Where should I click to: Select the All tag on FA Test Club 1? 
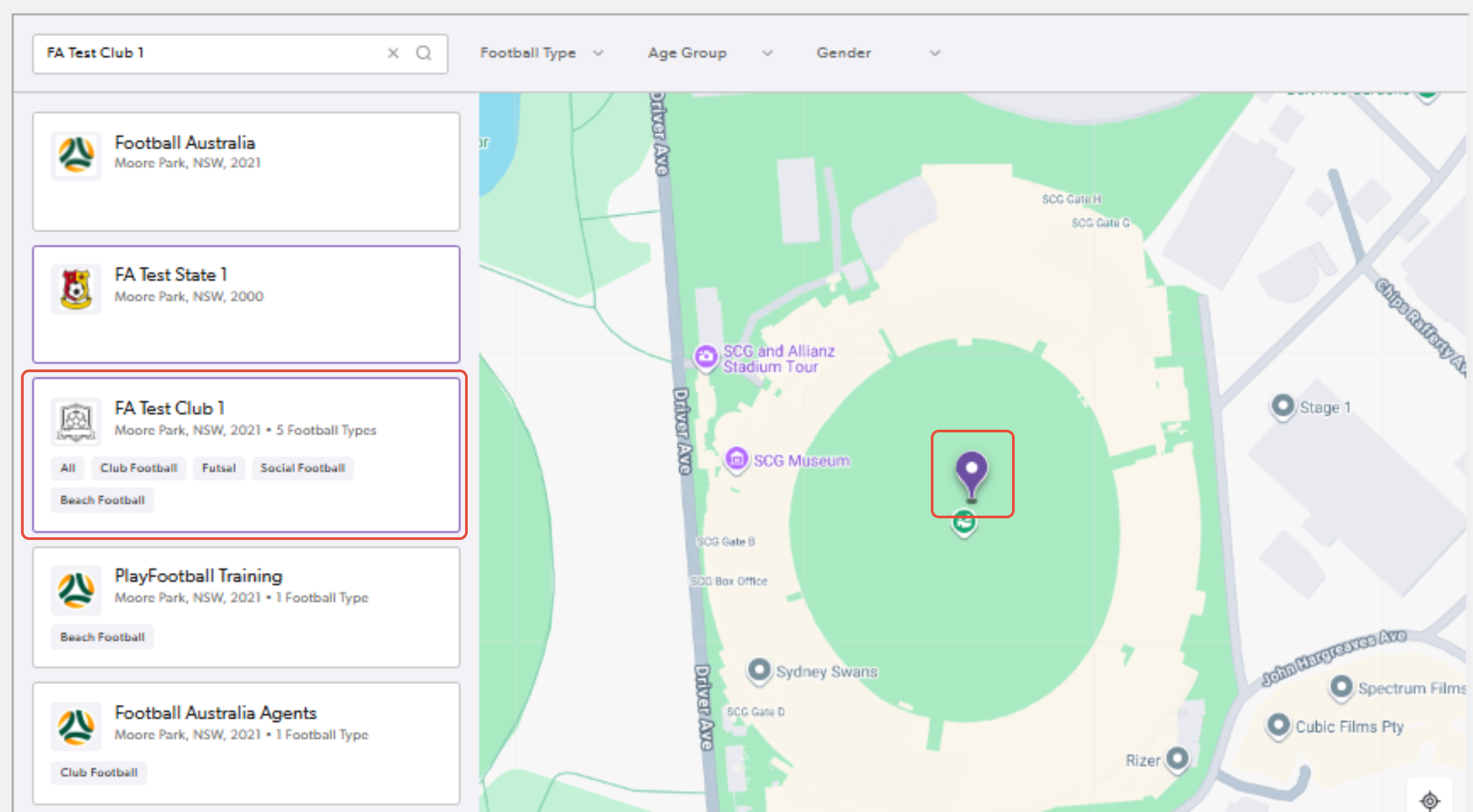point(68,468)
